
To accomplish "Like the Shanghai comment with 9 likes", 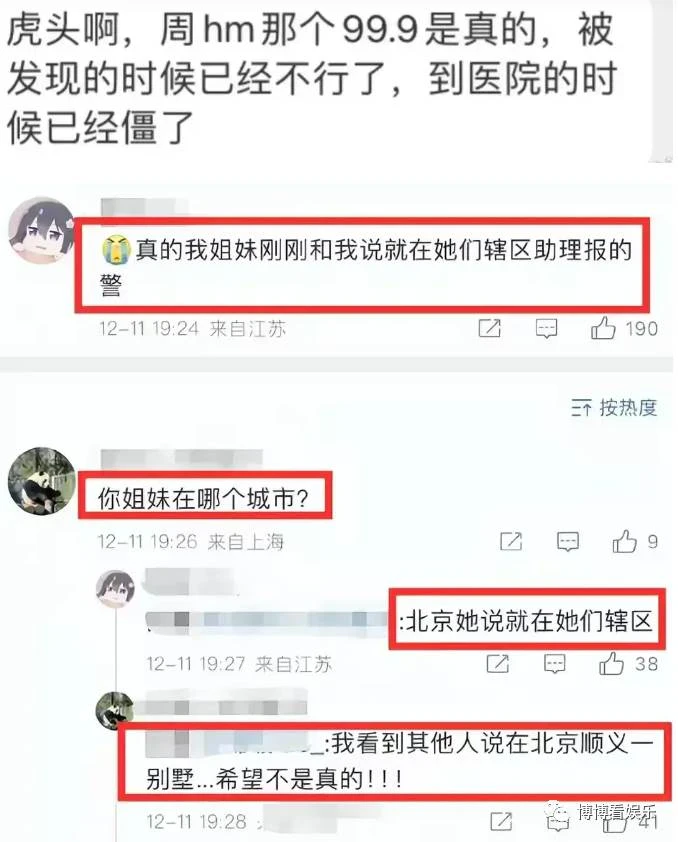I will [x=624, y=541].
